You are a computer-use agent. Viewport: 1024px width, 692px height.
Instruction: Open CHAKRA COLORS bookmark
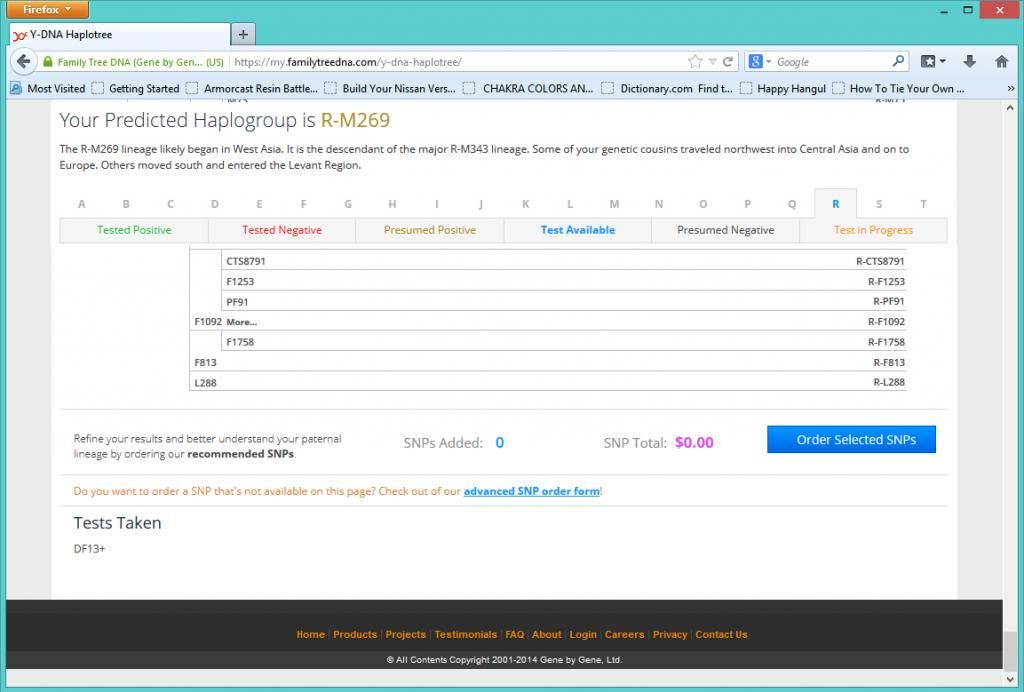point(528,88)
